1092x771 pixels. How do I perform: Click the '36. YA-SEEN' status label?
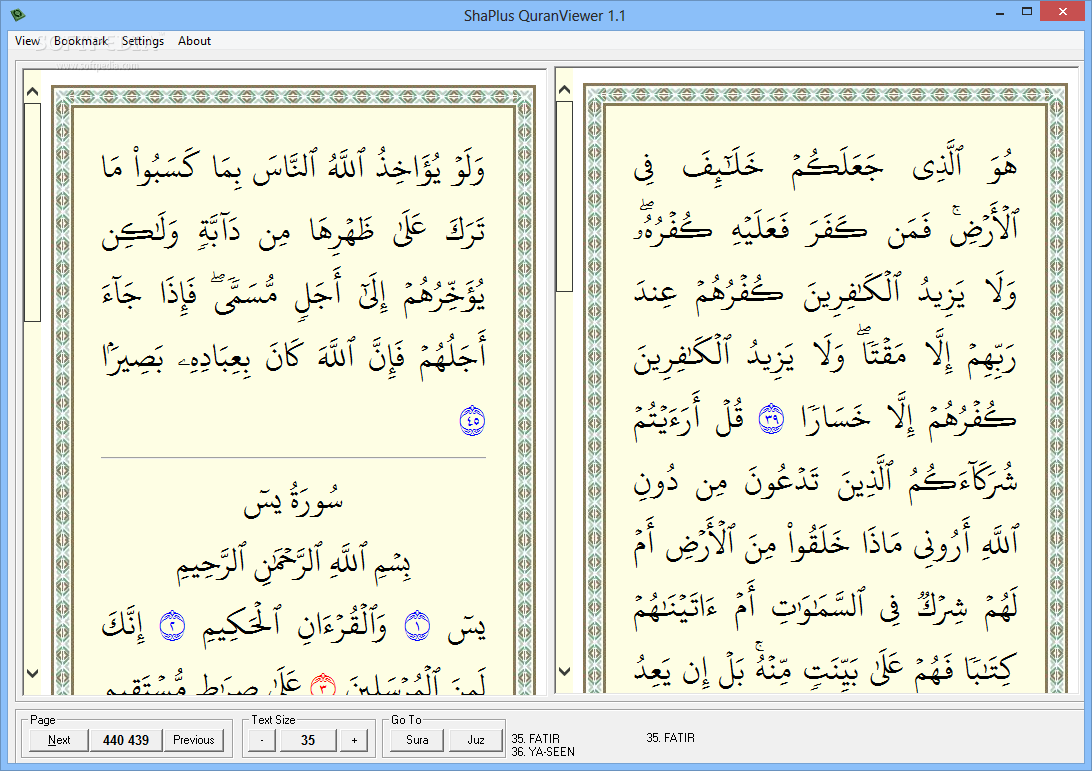tap(543, 752)
